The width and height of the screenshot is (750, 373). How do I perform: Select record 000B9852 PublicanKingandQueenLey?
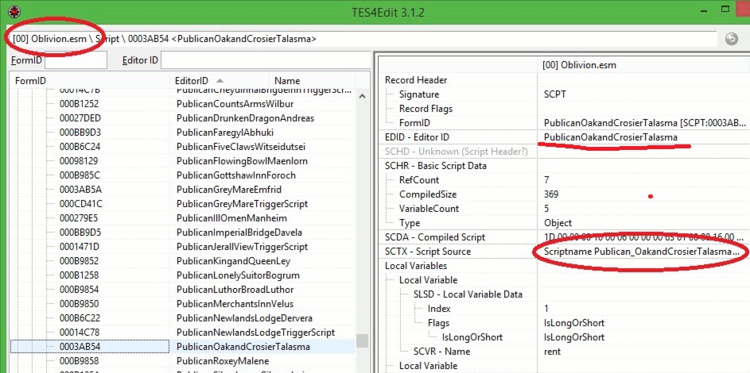tap(182, 261)
